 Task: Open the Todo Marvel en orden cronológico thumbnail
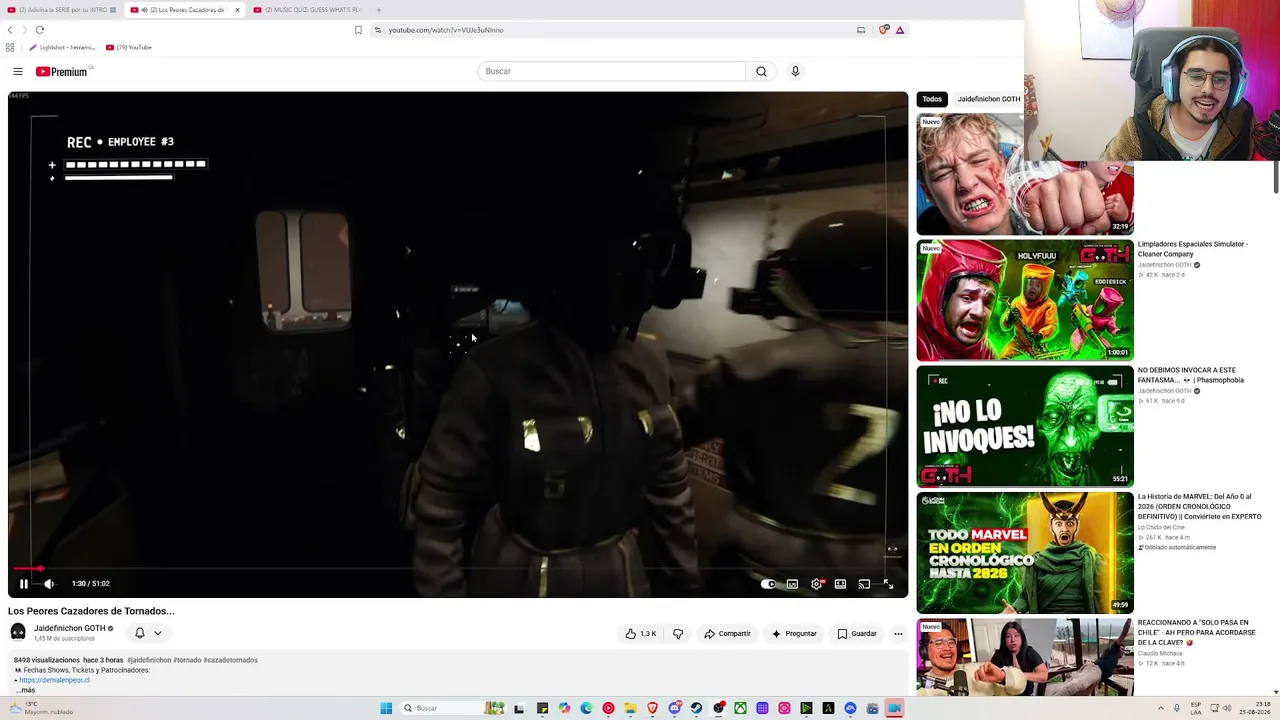(x=1025, y=552)
